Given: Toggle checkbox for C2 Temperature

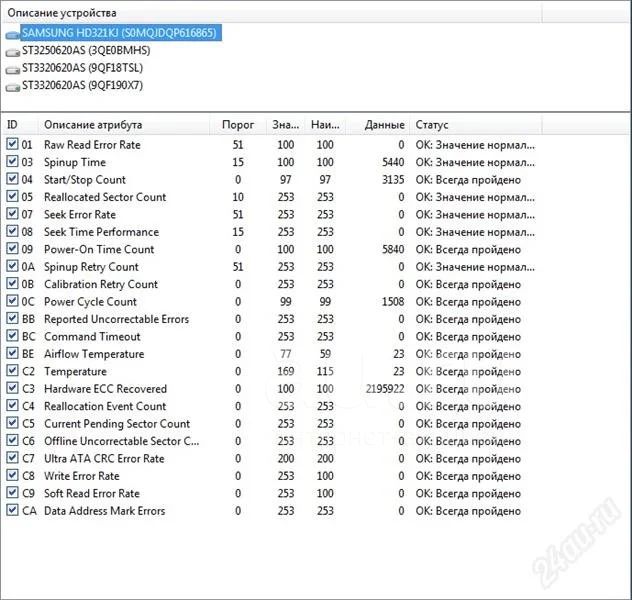Looking at the screenshot, I should pos(12,370).
